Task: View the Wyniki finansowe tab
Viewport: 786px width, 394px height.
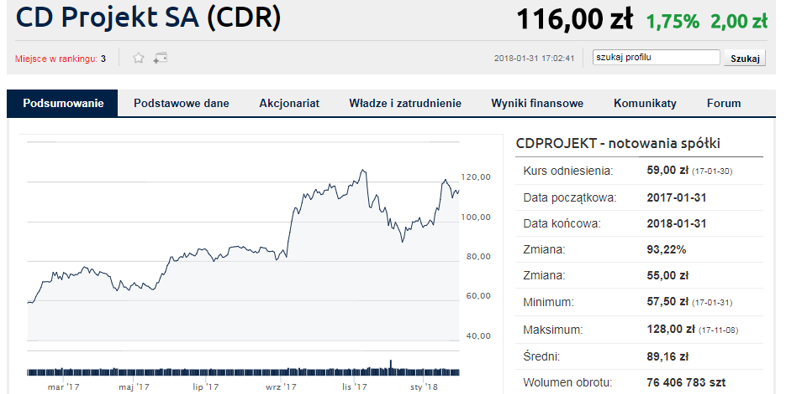Action: (x=537, y=103)
